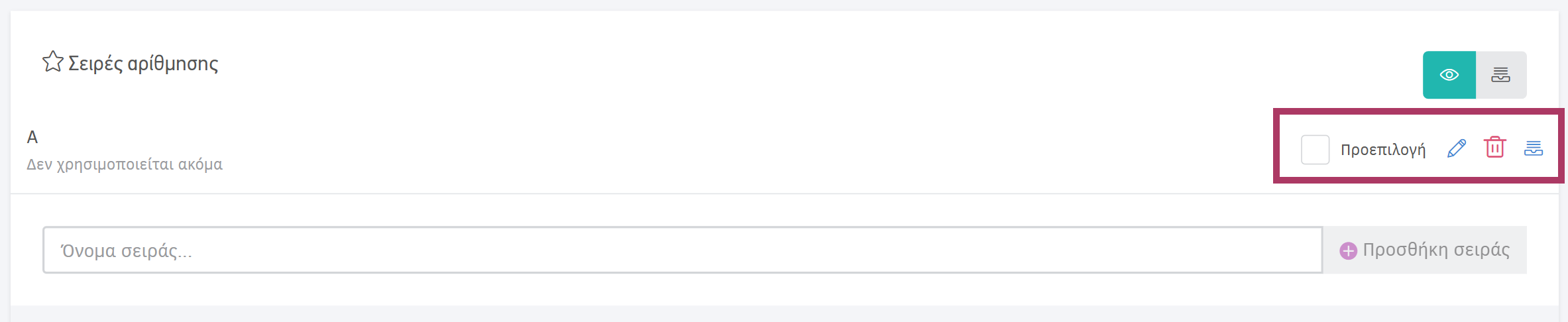The height and width of the screenshot is (322, 1568).
Task: Delete series A using the trash icon
Action: pyautogui.click(x=1495, y=147)
